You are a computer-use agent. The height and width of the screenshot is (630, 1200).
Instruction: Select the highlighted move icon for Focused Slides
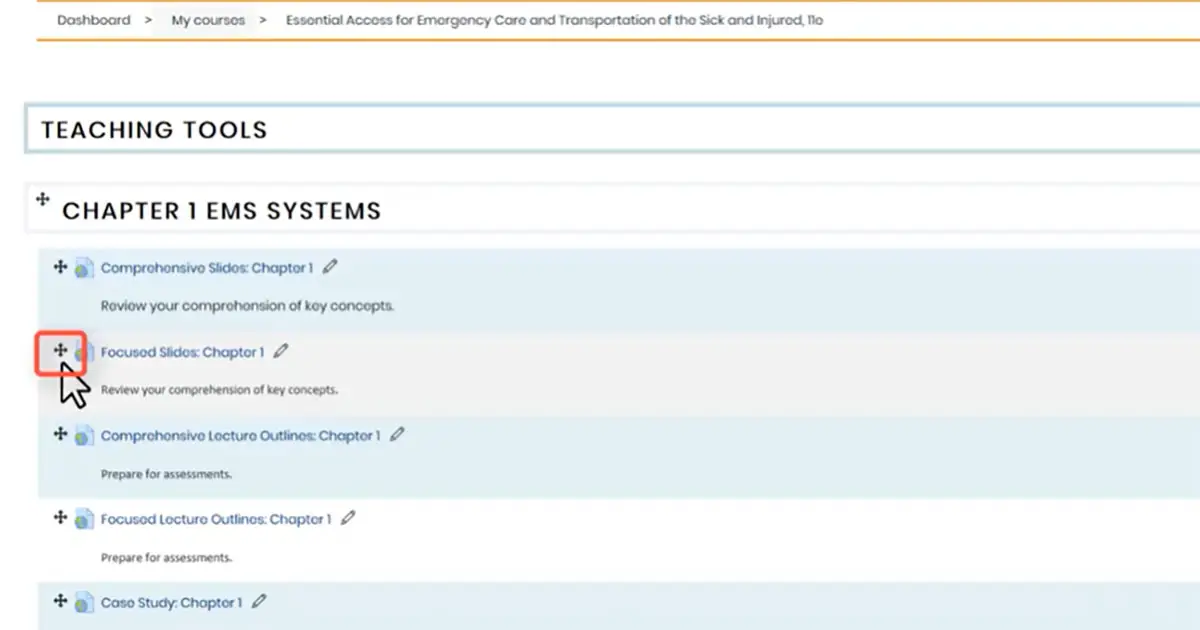tap(62, 351)
